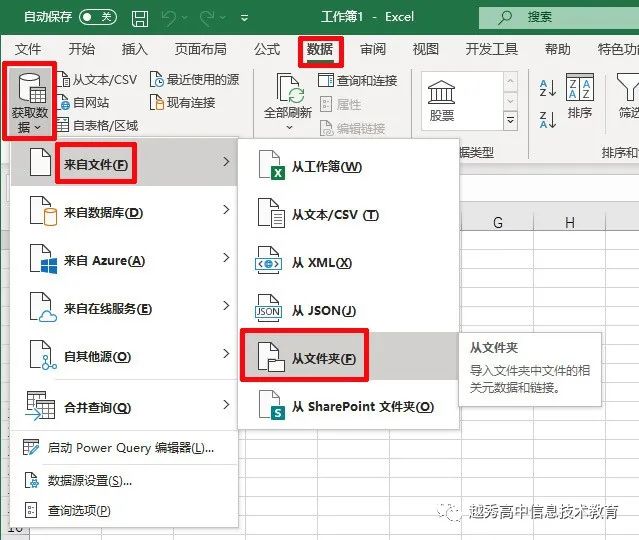This screenshot has width=639, height=540.
Task: Switch to the 公式 tab
Action: pyautogui.click(x=267, y=49)
